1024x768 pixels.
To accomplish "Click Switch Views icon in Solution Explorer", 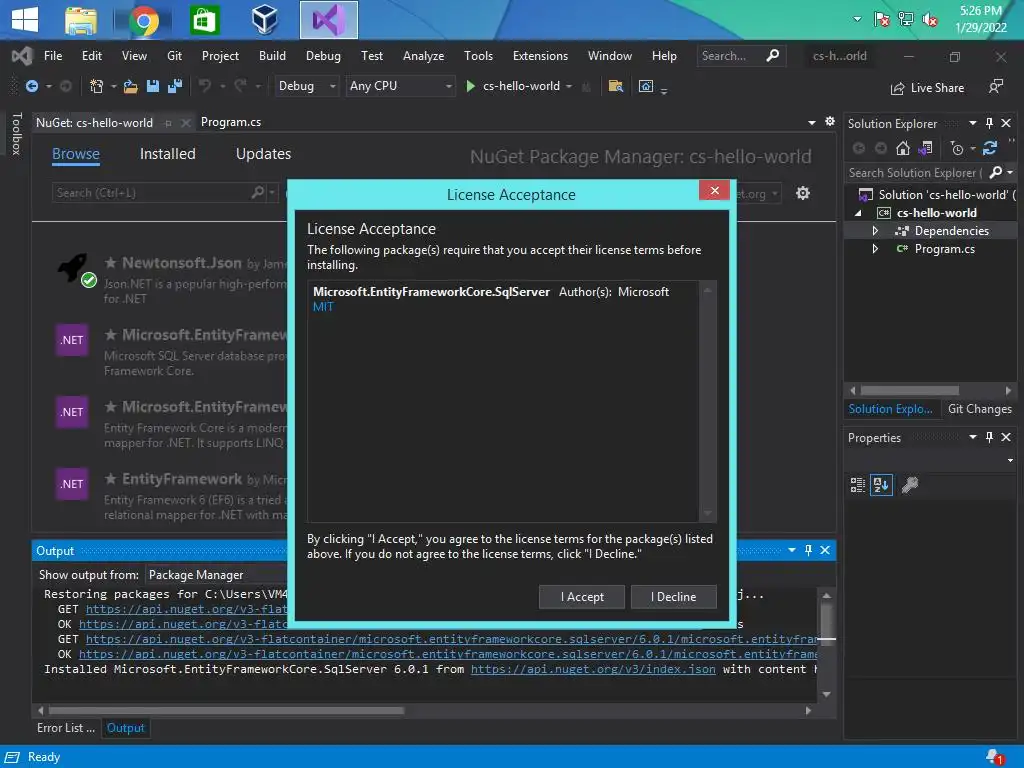I will click(x=925, y=148).
